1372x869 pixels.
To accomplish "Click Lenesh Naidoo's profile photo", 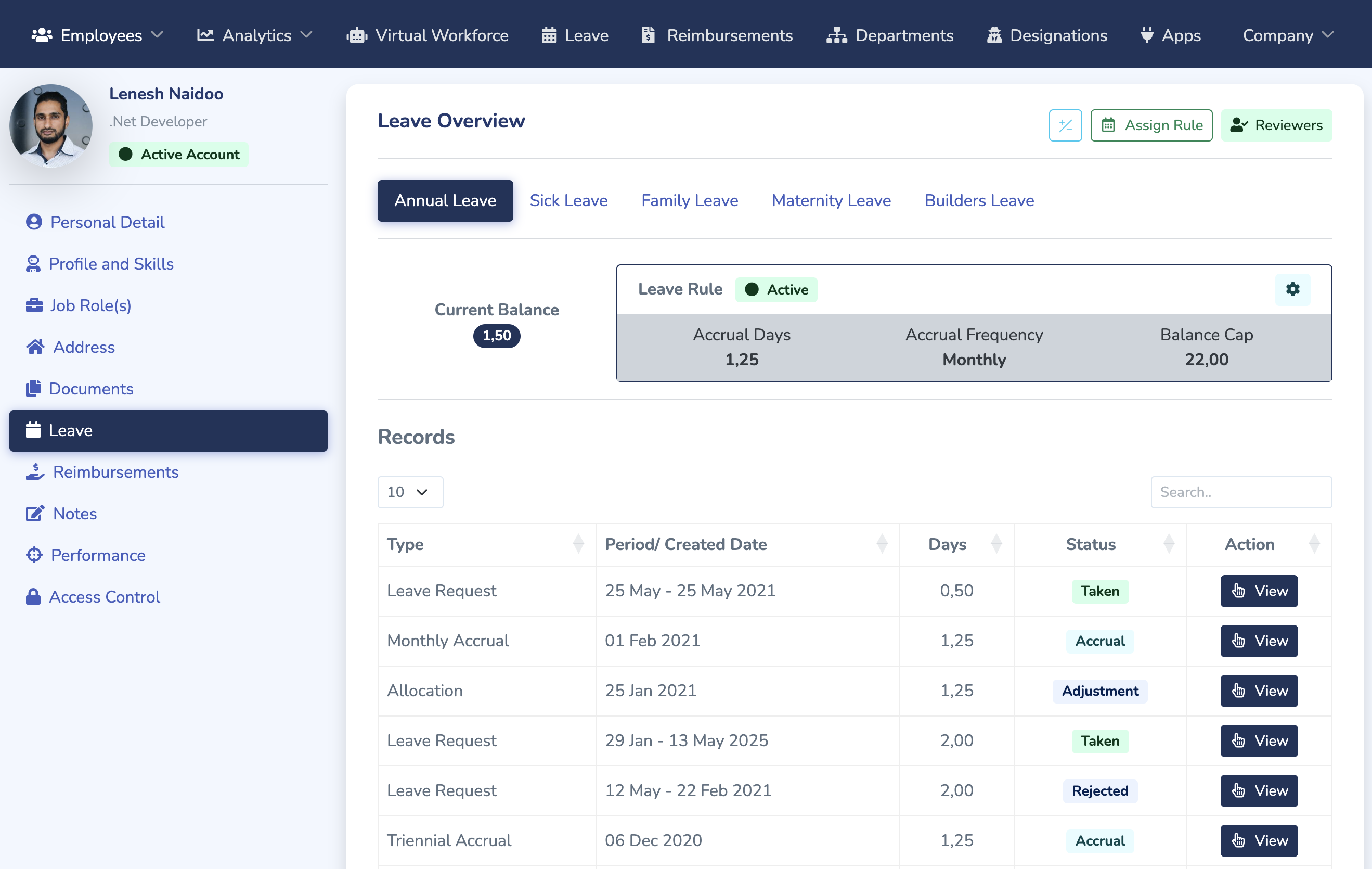I will click(x=51, y=125).
